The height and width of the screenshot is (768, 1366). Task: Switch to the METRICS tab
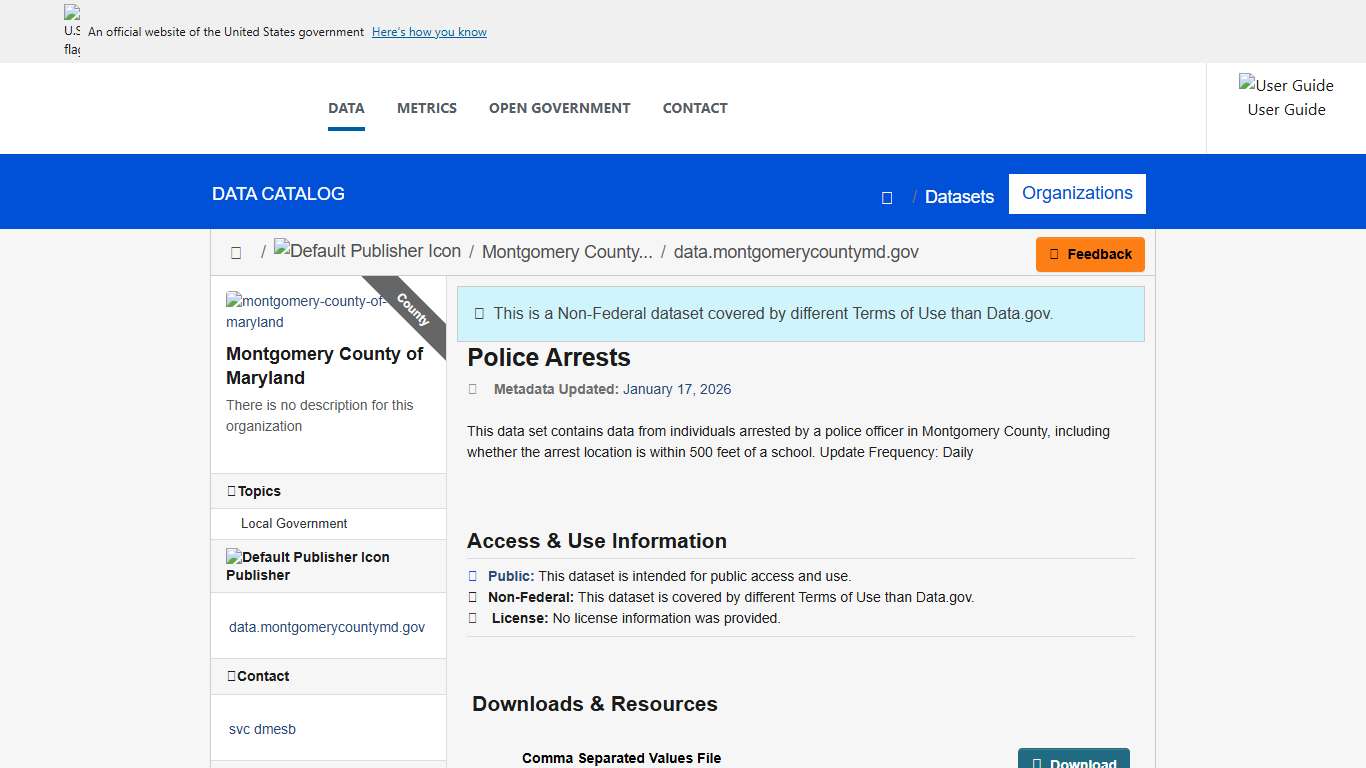pyautogui.click(x=427, y=108)
